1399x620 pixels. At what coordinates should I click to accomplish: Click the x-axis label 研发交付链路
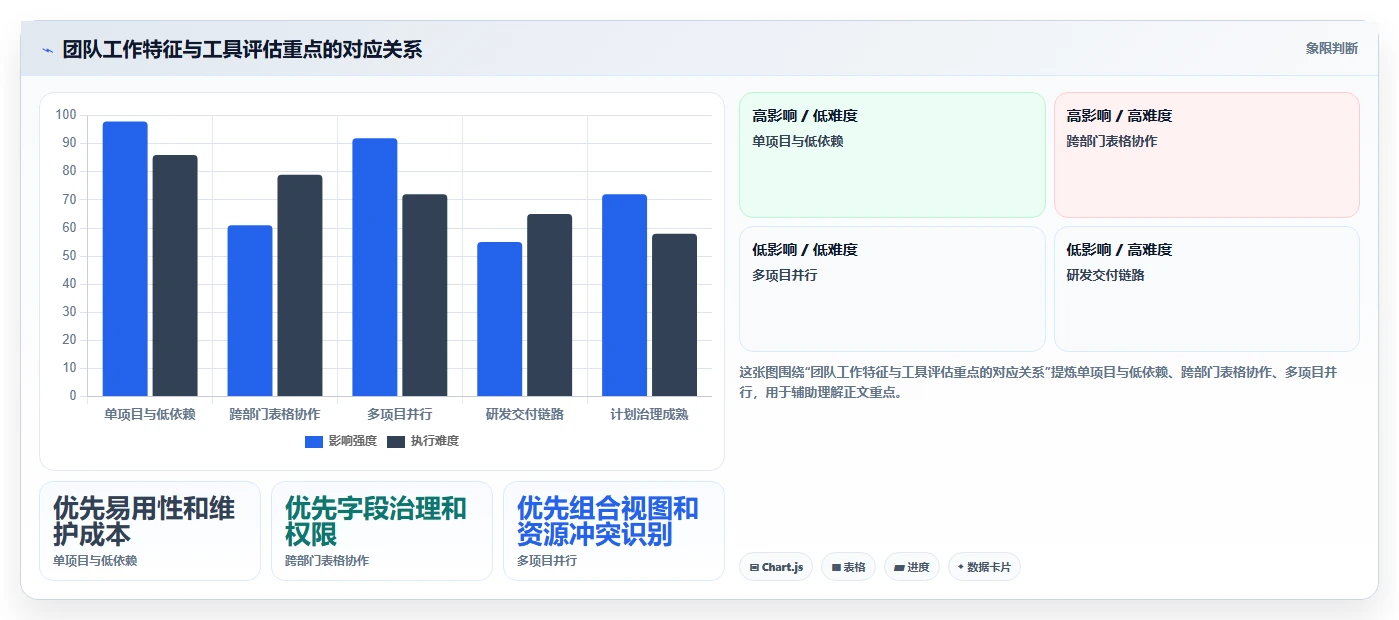point(525,414)
